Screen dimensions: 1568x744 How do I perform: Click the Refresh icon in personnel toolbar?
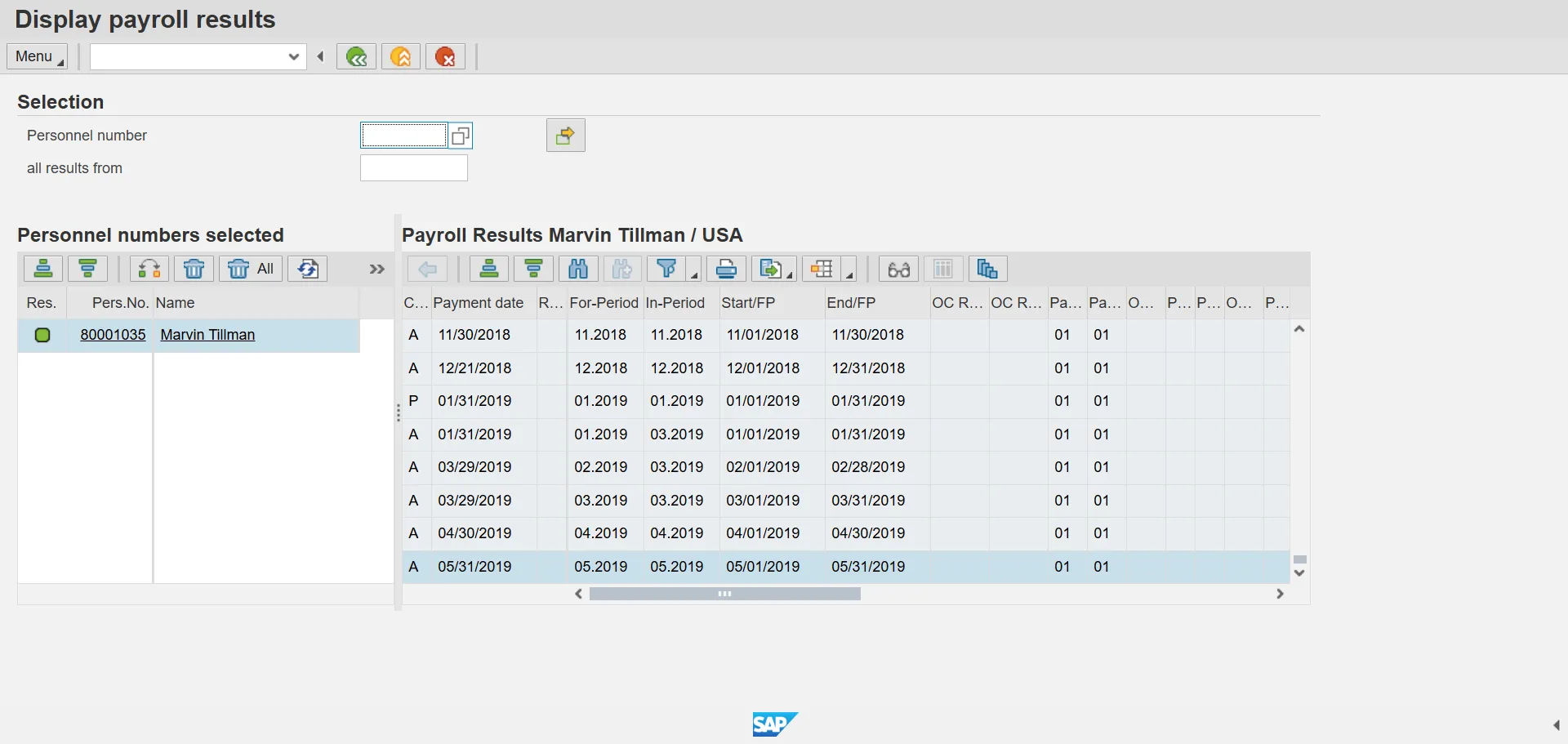click(x=308, y=269)
